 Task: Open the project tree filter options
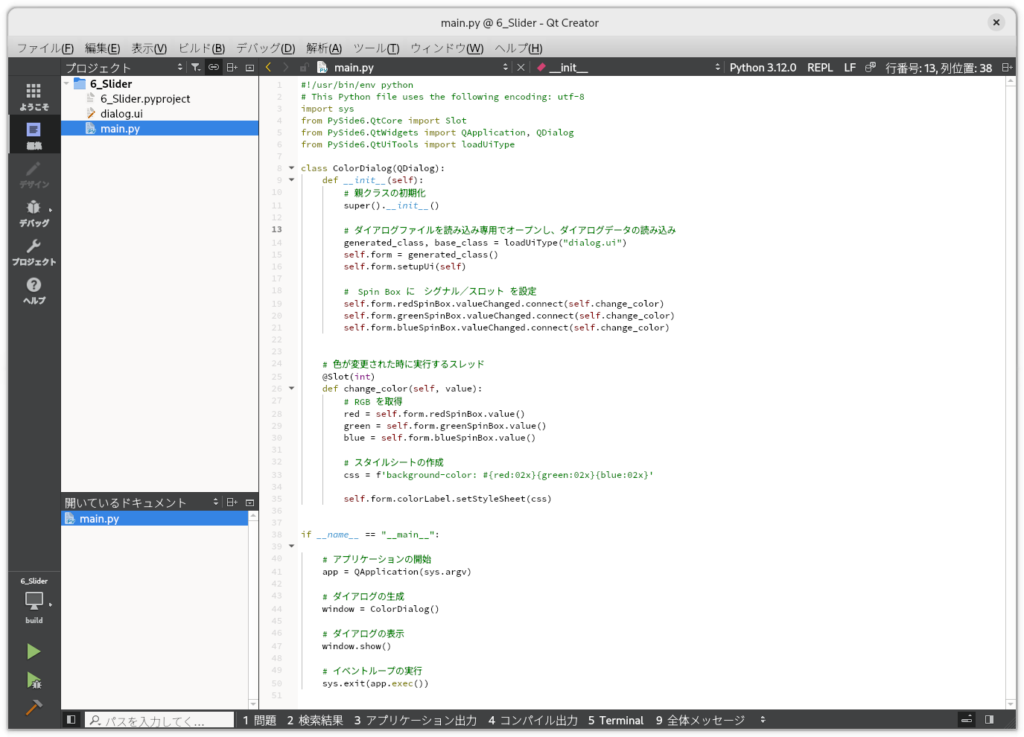click(x=195, y=67)
